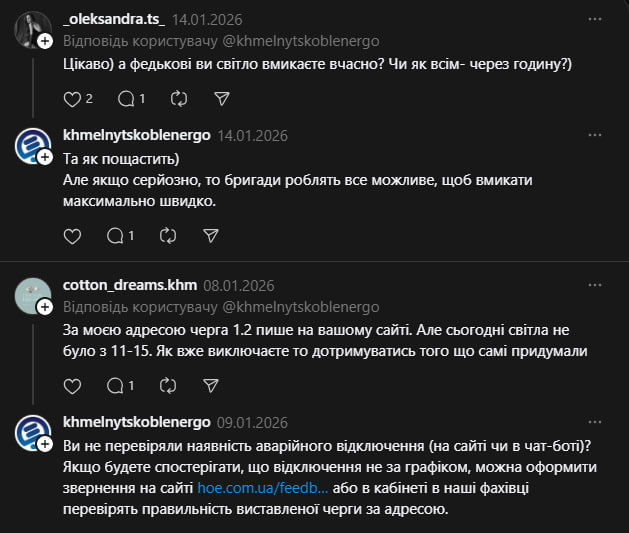Share cotton_dreams.khm comment

tap(211, 385)
